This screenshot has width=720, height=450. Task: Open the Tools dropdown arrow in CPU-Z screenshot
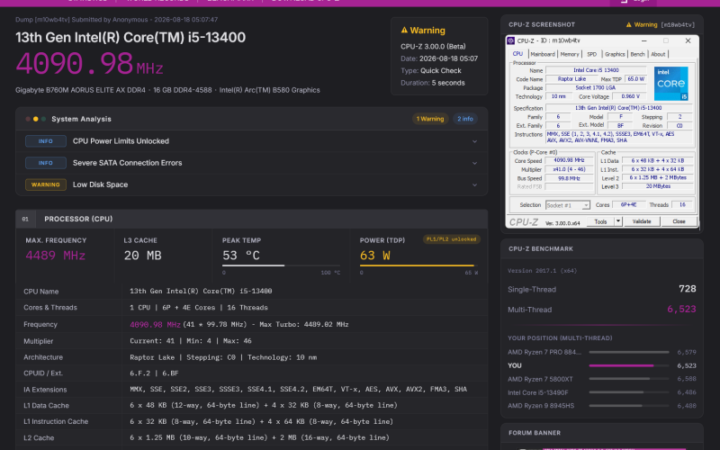[x=618, y=221]
